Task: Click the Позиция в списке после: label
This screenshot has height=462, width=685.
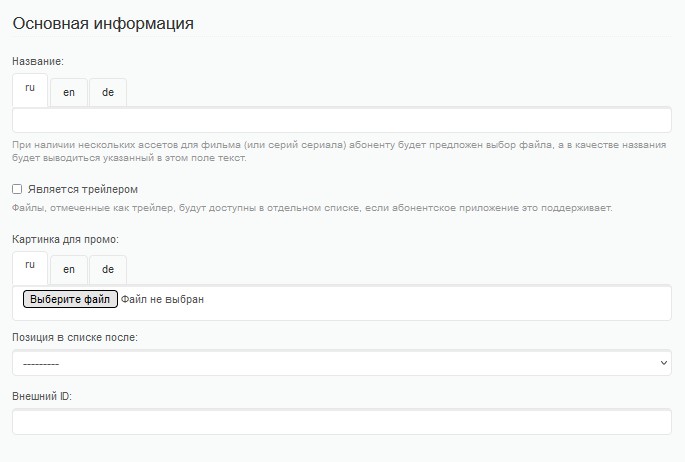Action: 75,337
